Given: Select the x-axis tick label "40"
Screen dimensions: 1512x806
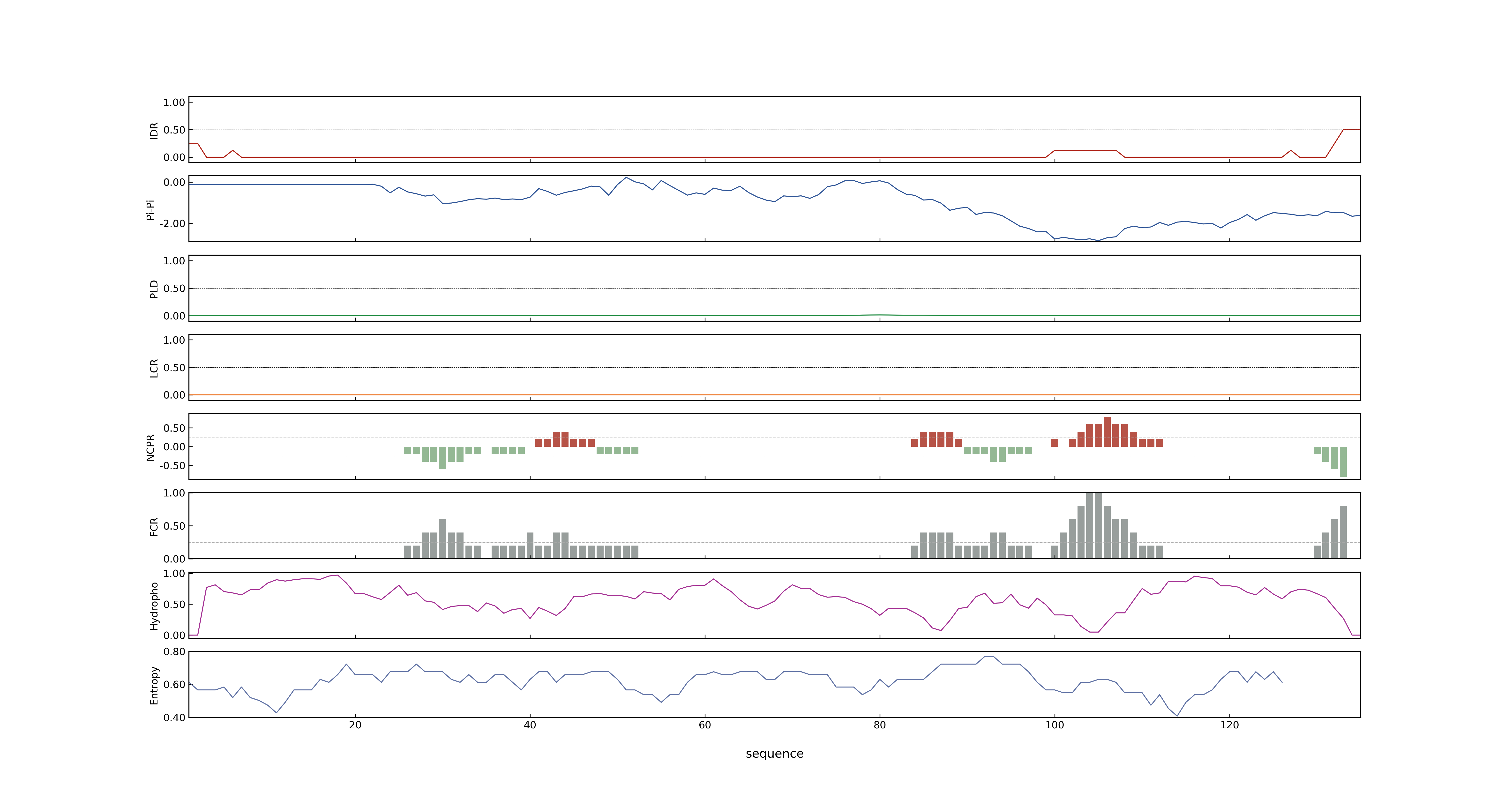Looking at the screenshot, I should [x=530, y=725].
